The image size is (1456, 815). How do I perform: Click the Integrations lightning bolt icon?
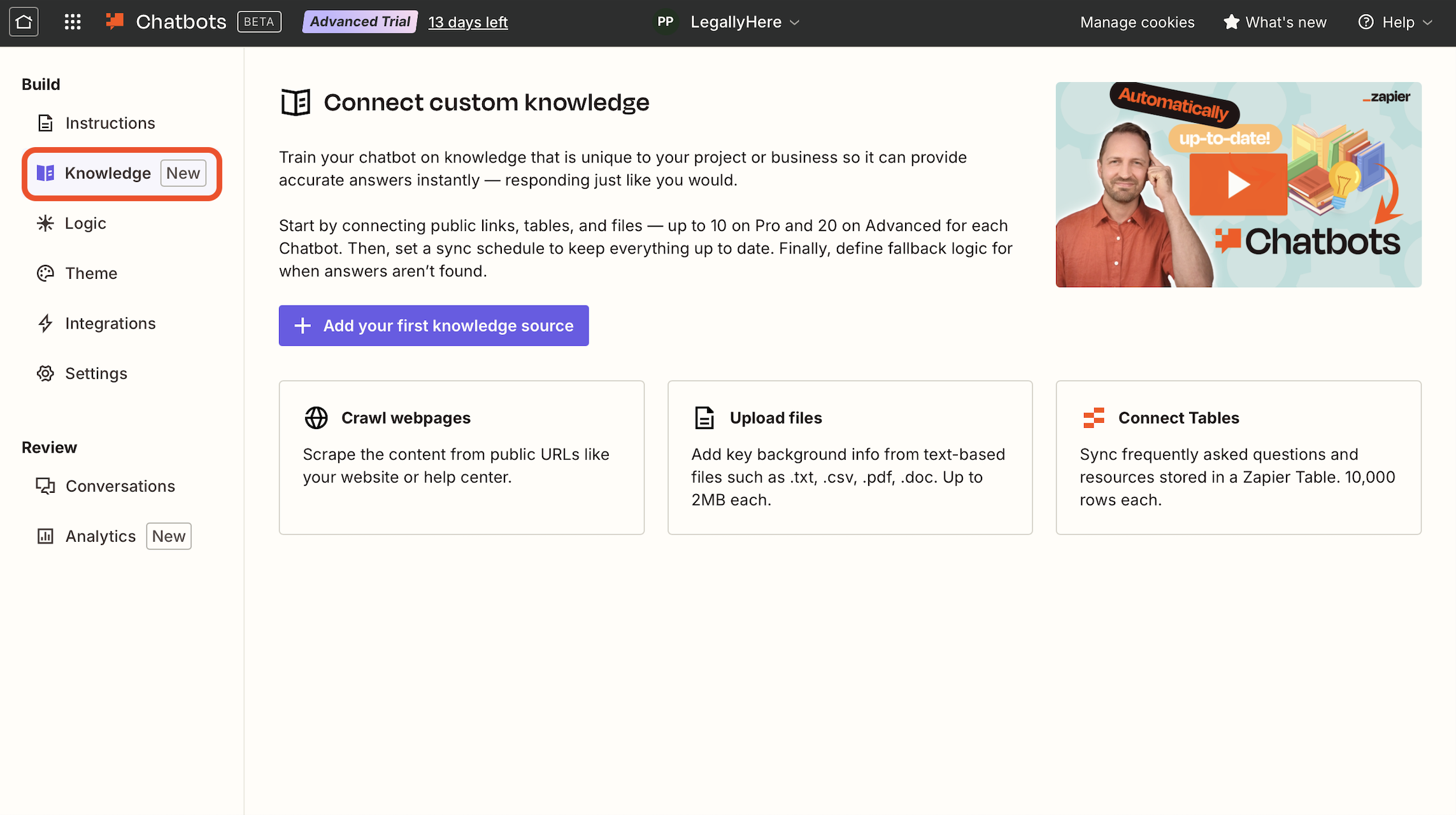(x=45, y=323)
